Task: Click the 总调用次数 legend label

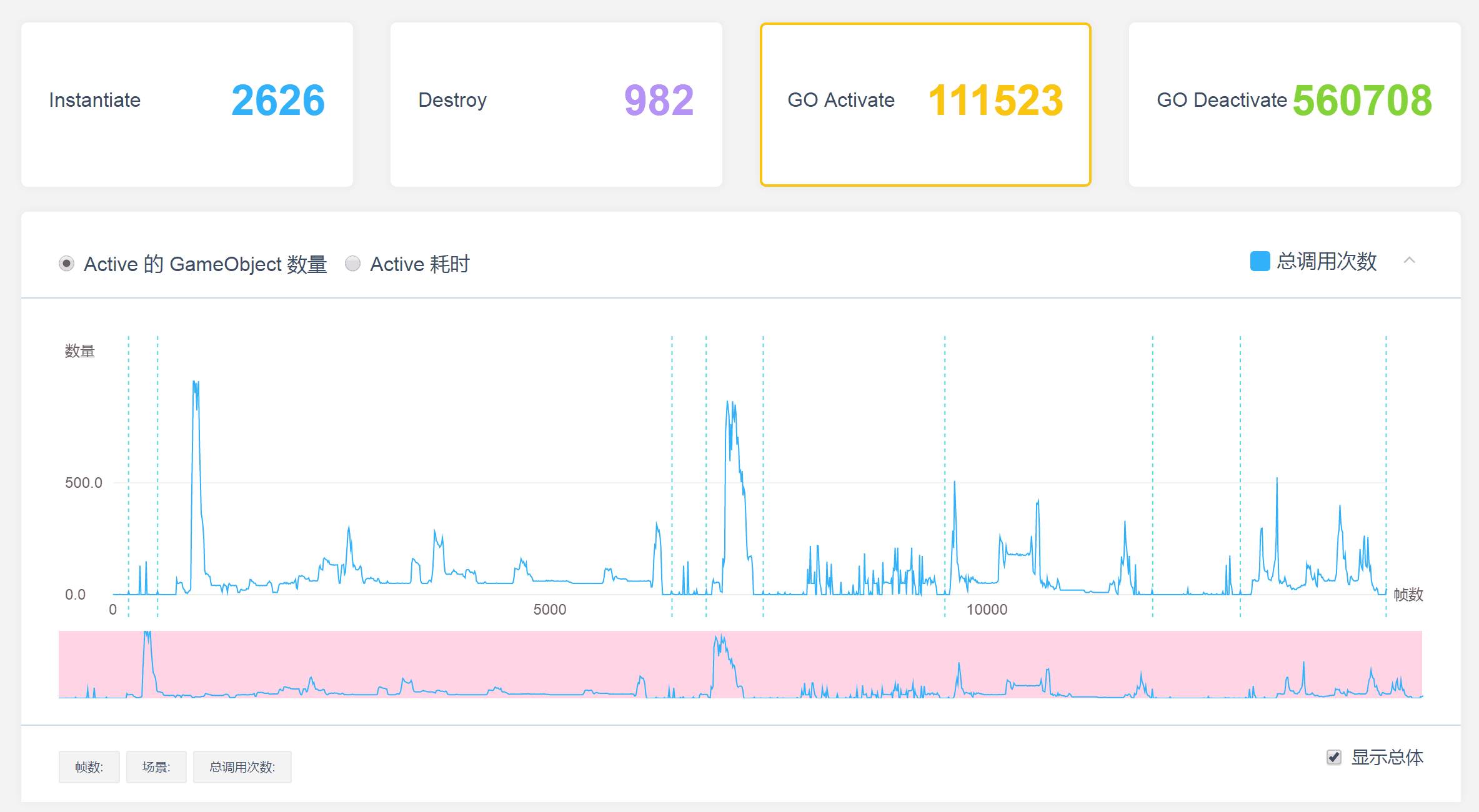Action: coord(1327,261)
